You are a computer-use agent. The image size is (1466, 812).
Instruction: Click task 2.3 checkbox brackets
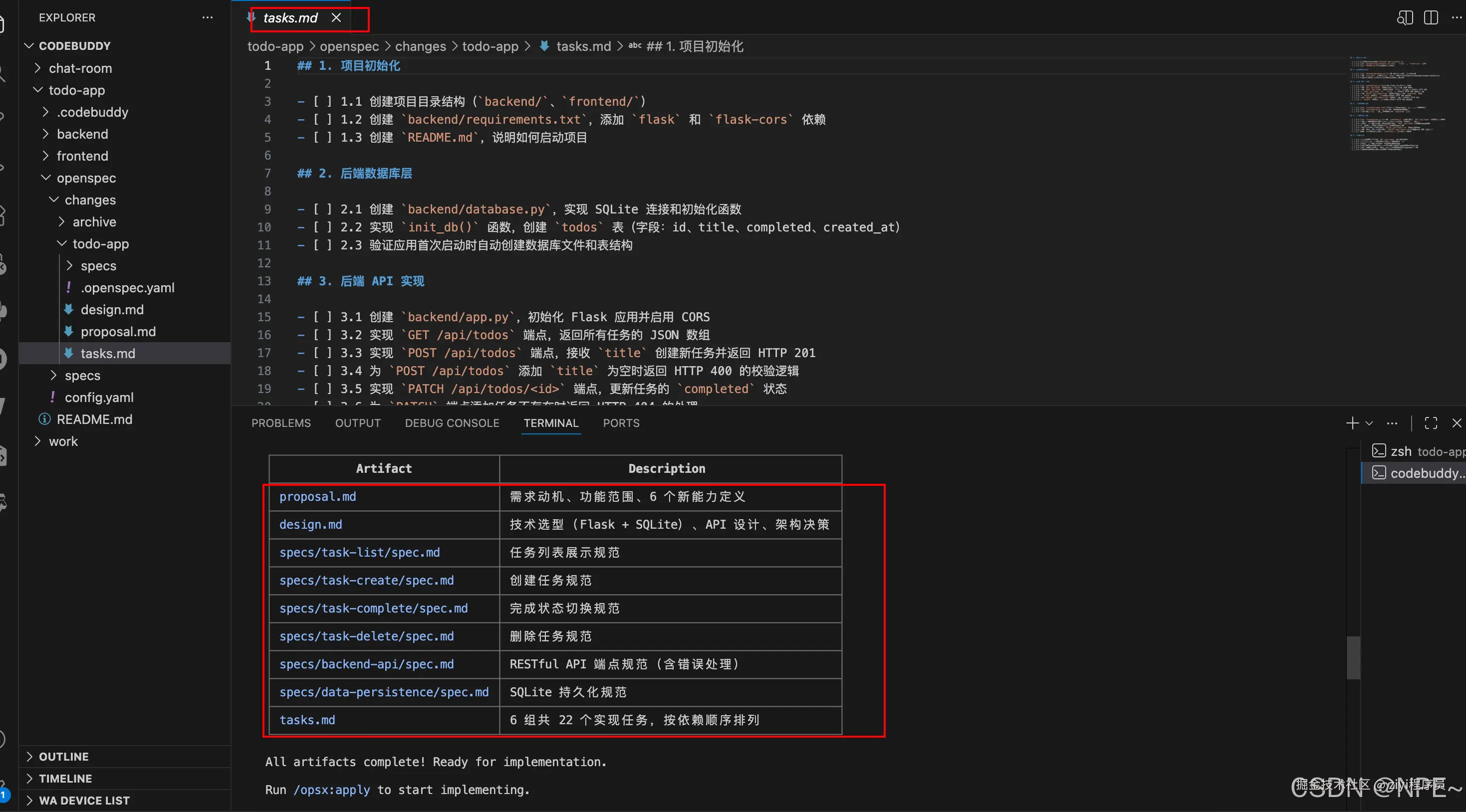point(322,245)
